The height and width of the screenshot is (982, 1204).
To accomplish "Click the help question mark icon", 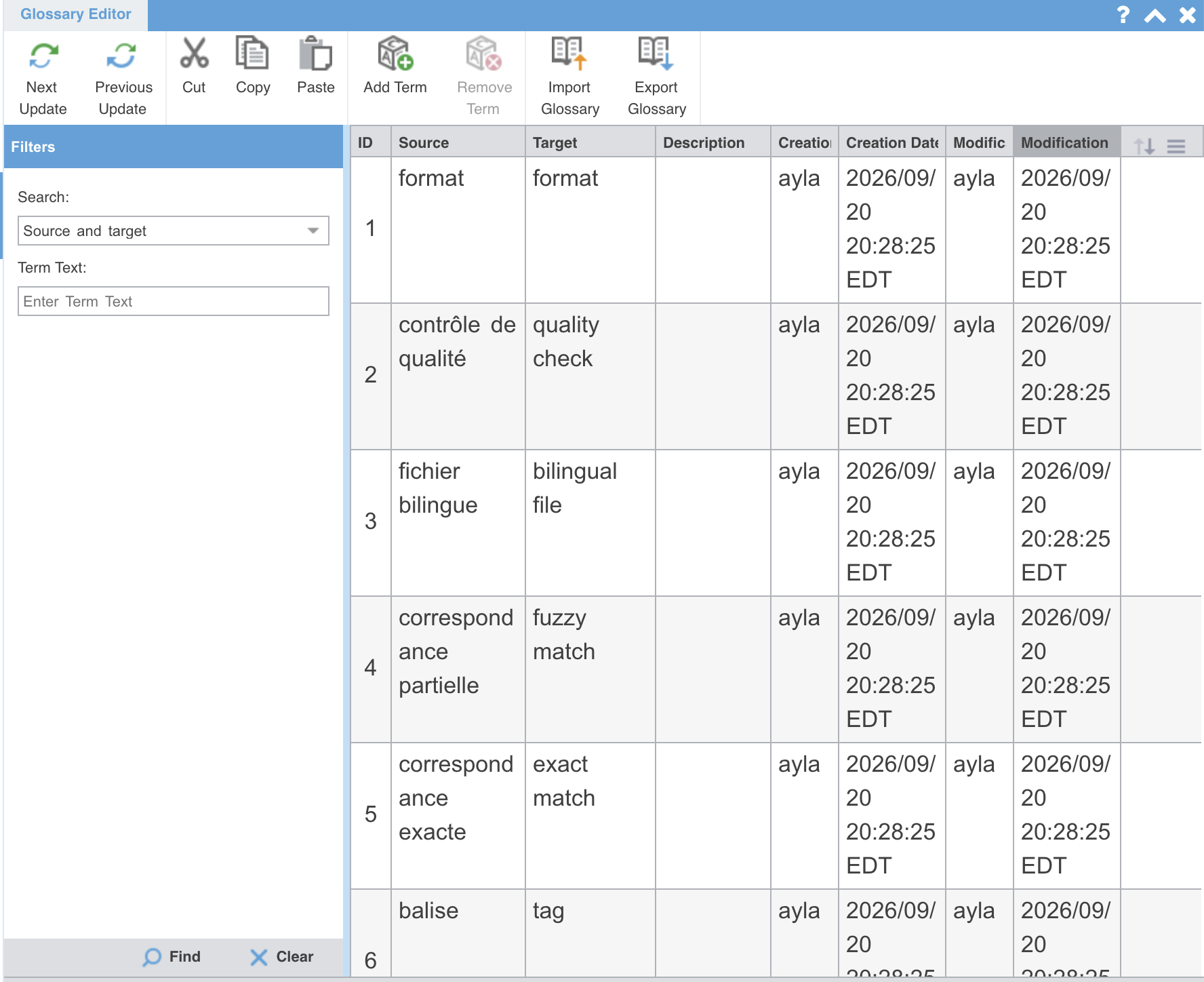I will point(1123,15).
